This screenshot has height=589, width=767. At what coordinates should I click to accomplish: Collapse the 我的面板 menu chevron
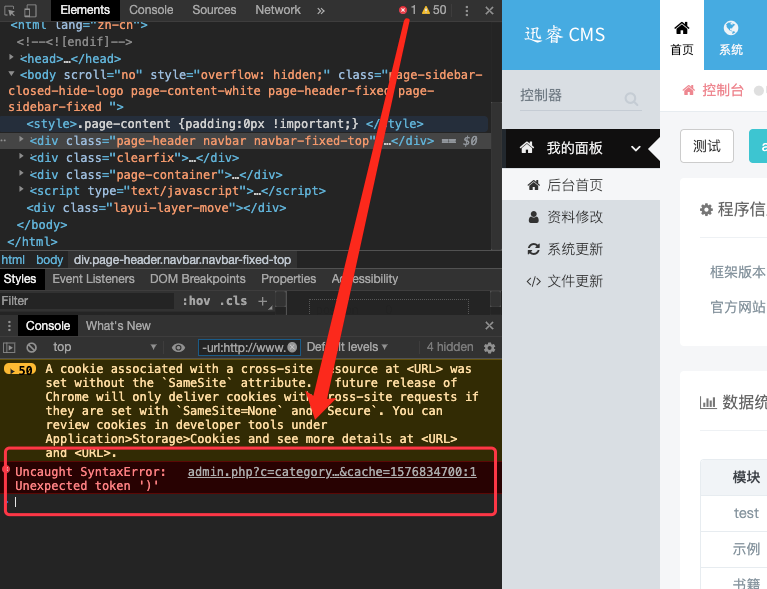point(635,148)
